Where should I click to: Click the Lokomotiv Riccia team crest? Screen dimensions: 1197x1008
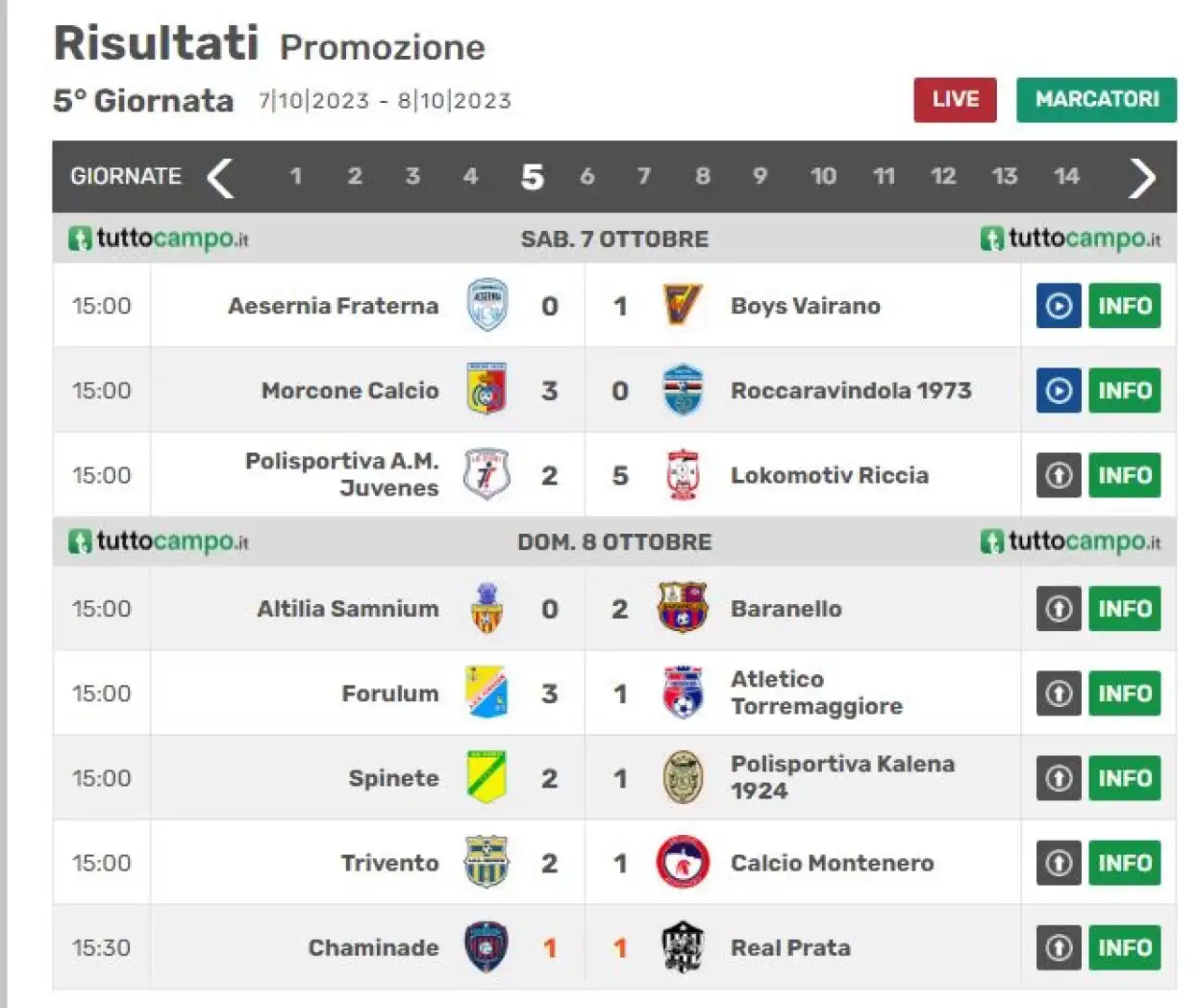683,474
